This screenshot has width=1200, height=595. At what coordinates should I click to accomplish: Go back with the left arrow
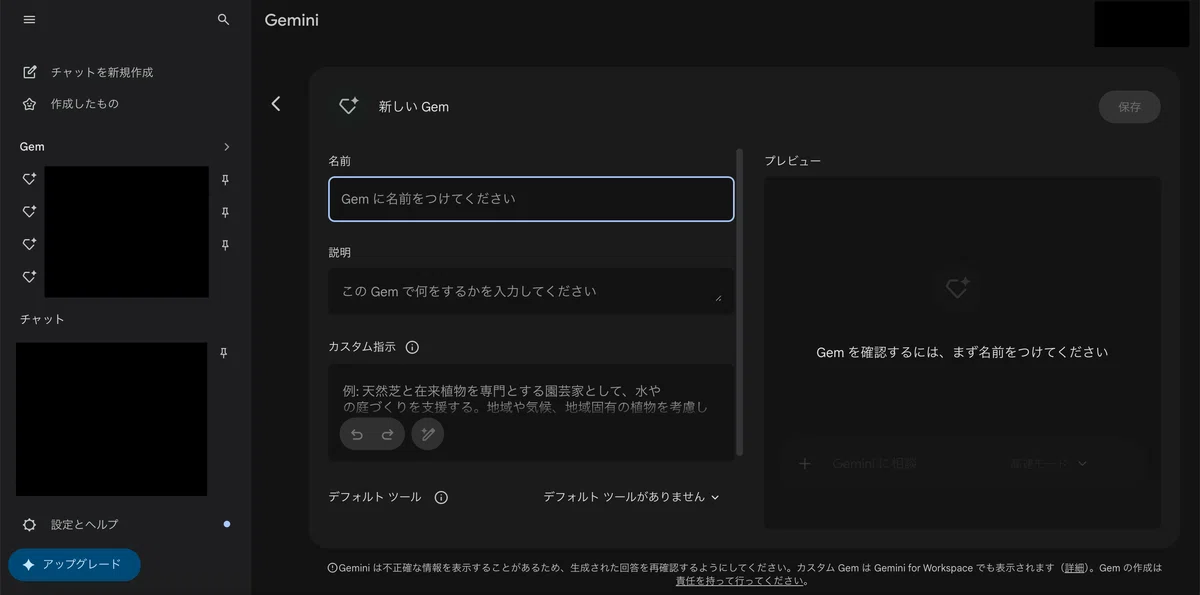click(x=276, y=104)
